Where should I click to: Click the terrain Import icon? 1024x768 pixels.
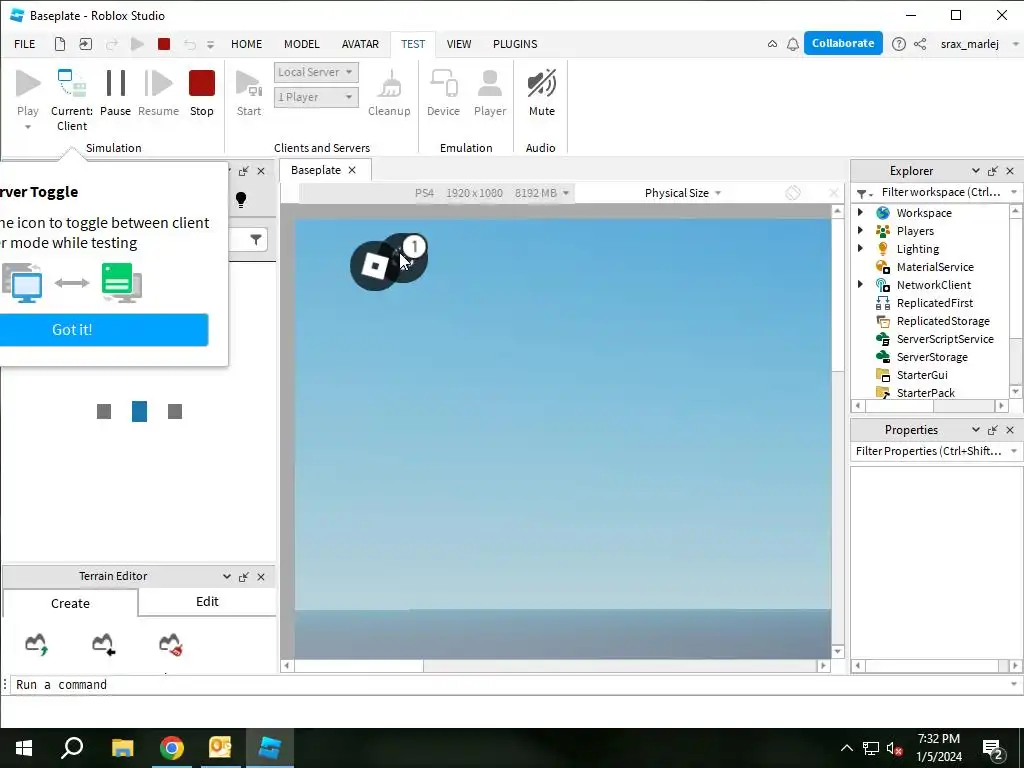pyautogui.click(x=103, y=644)
